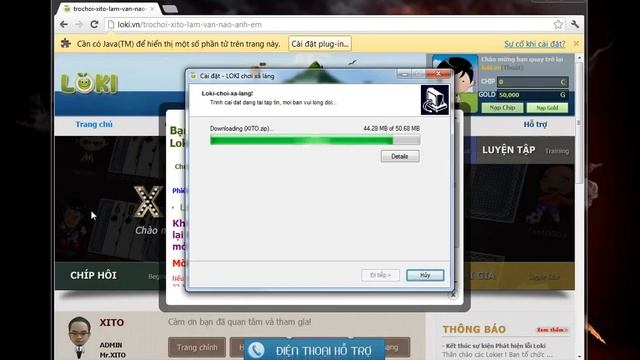The width and height of the screenshot is (640, 360).
Task: Click the download progress bar
Action: (x=315, y=140)
